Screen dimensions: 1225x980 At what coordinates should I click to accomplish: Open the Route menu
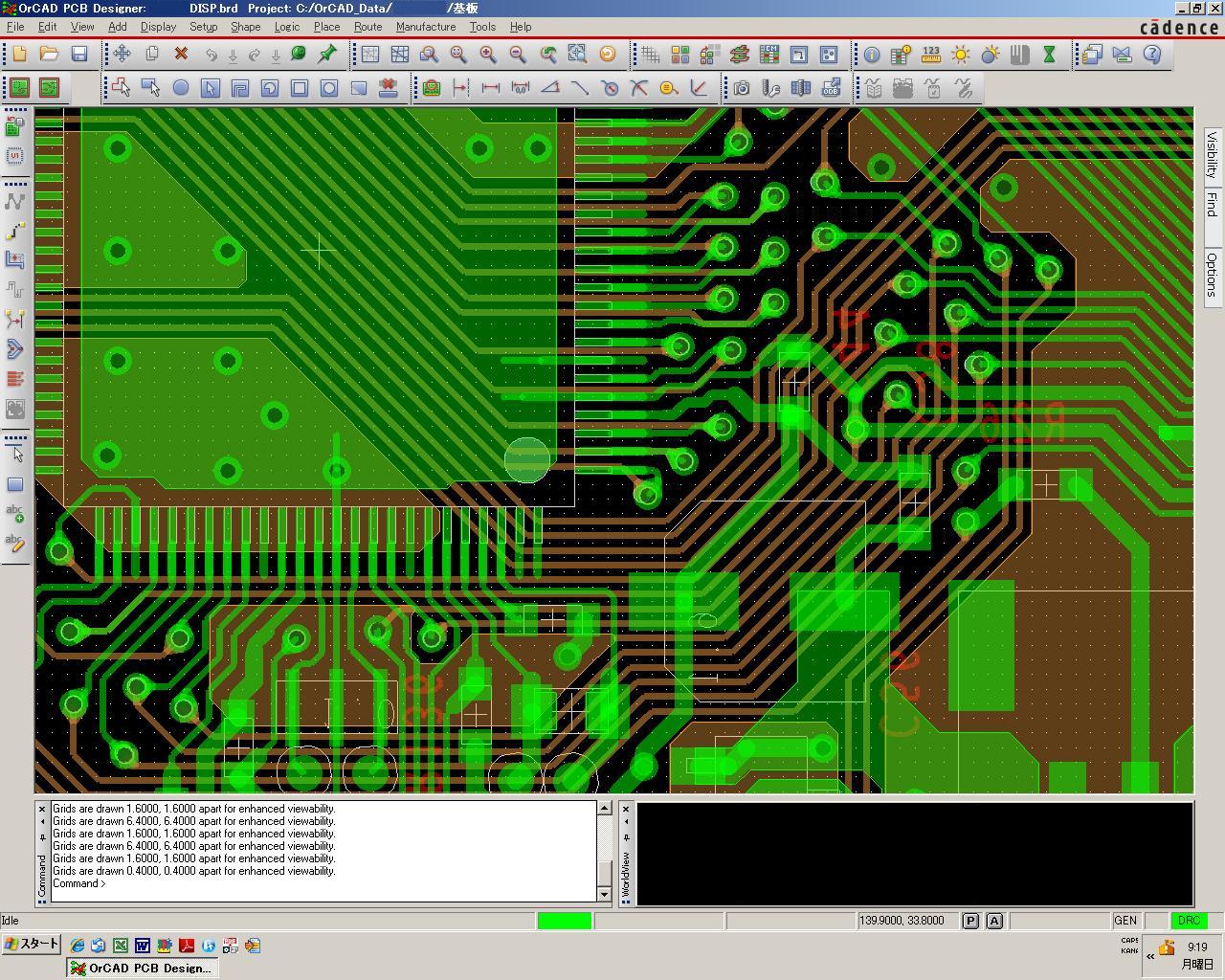pyautogui.click(x=367, y=27)
